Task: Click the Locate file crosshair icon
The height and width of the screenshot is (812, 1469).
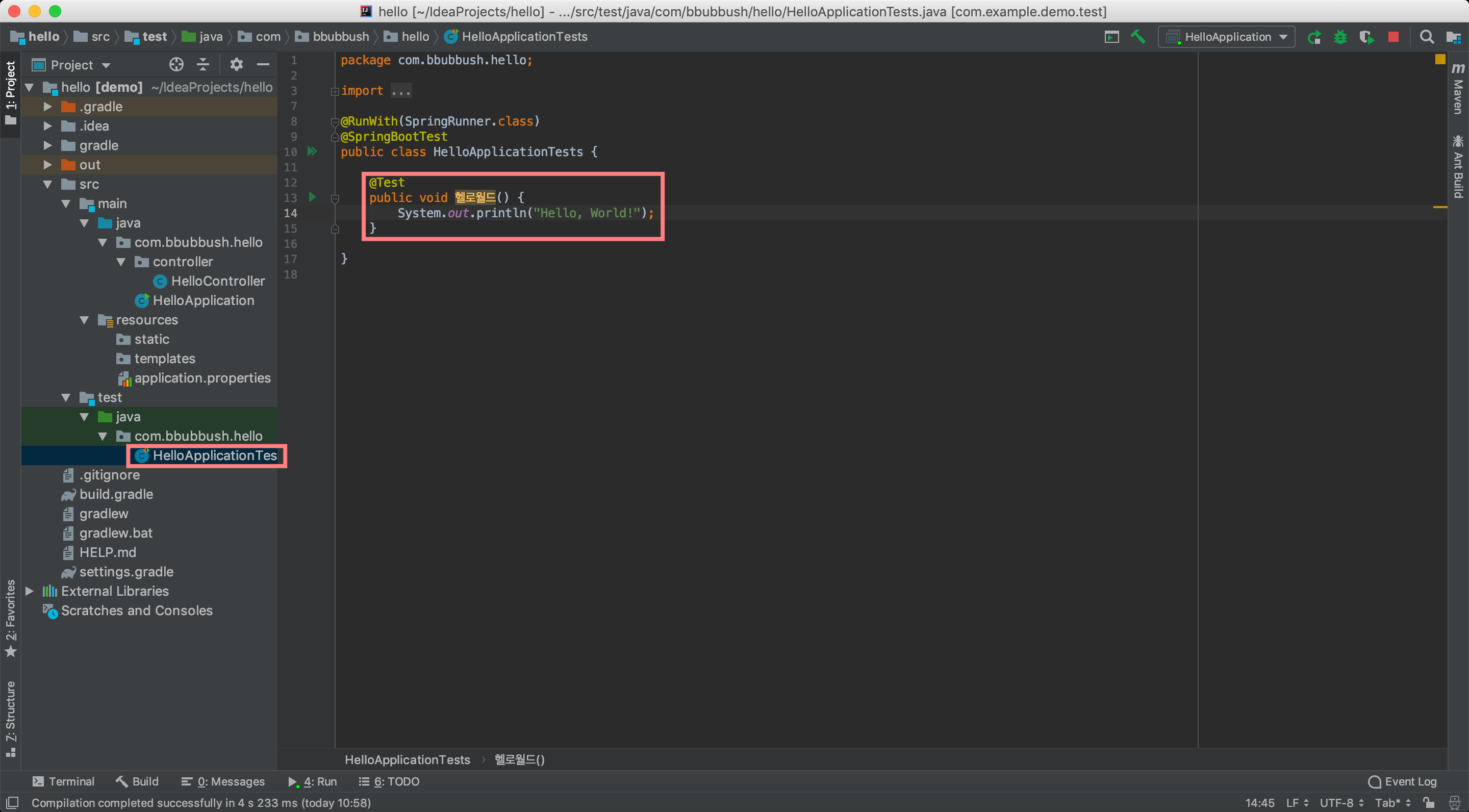Action: click(176, 64)
